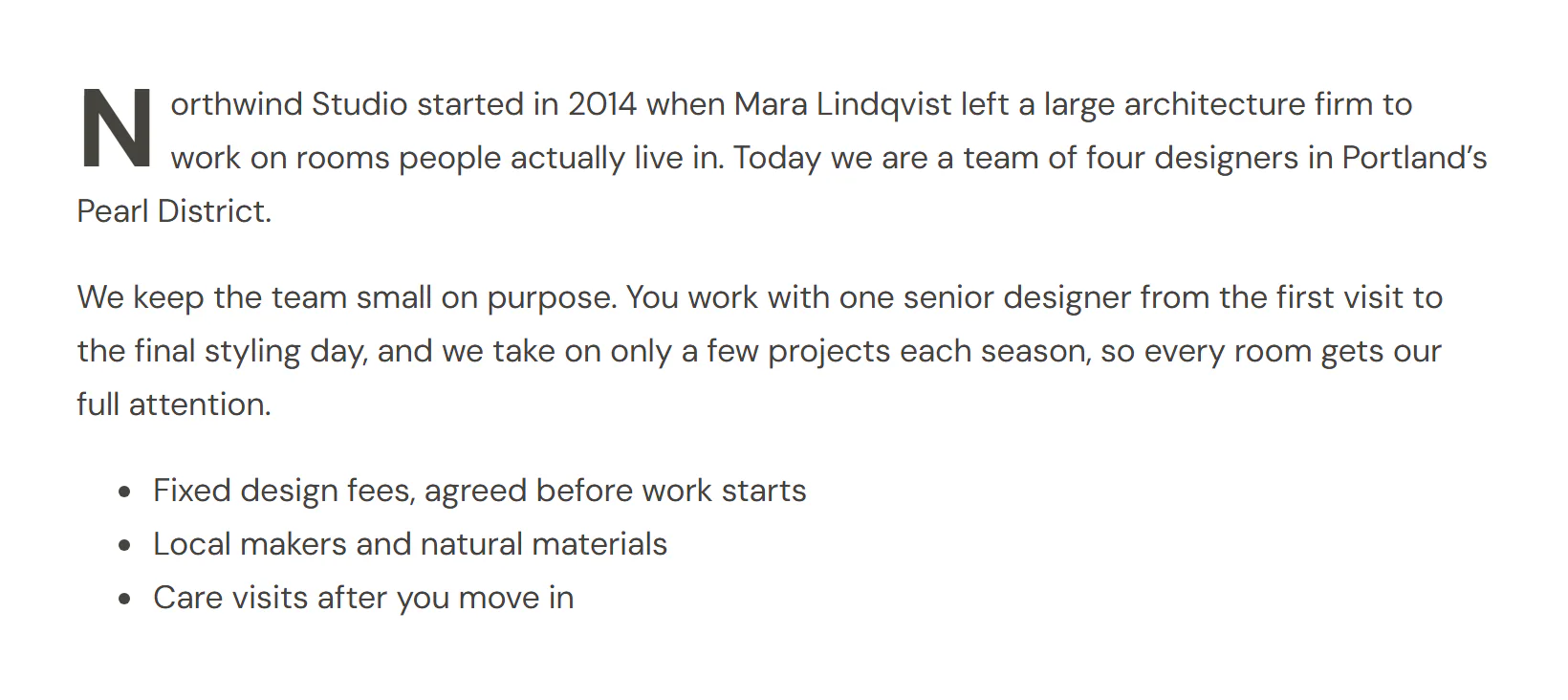Click the bullet dot before "Fixed design fees"
Image resolution: width=1568 pixels, height=700 pixels.
point(124,492)
